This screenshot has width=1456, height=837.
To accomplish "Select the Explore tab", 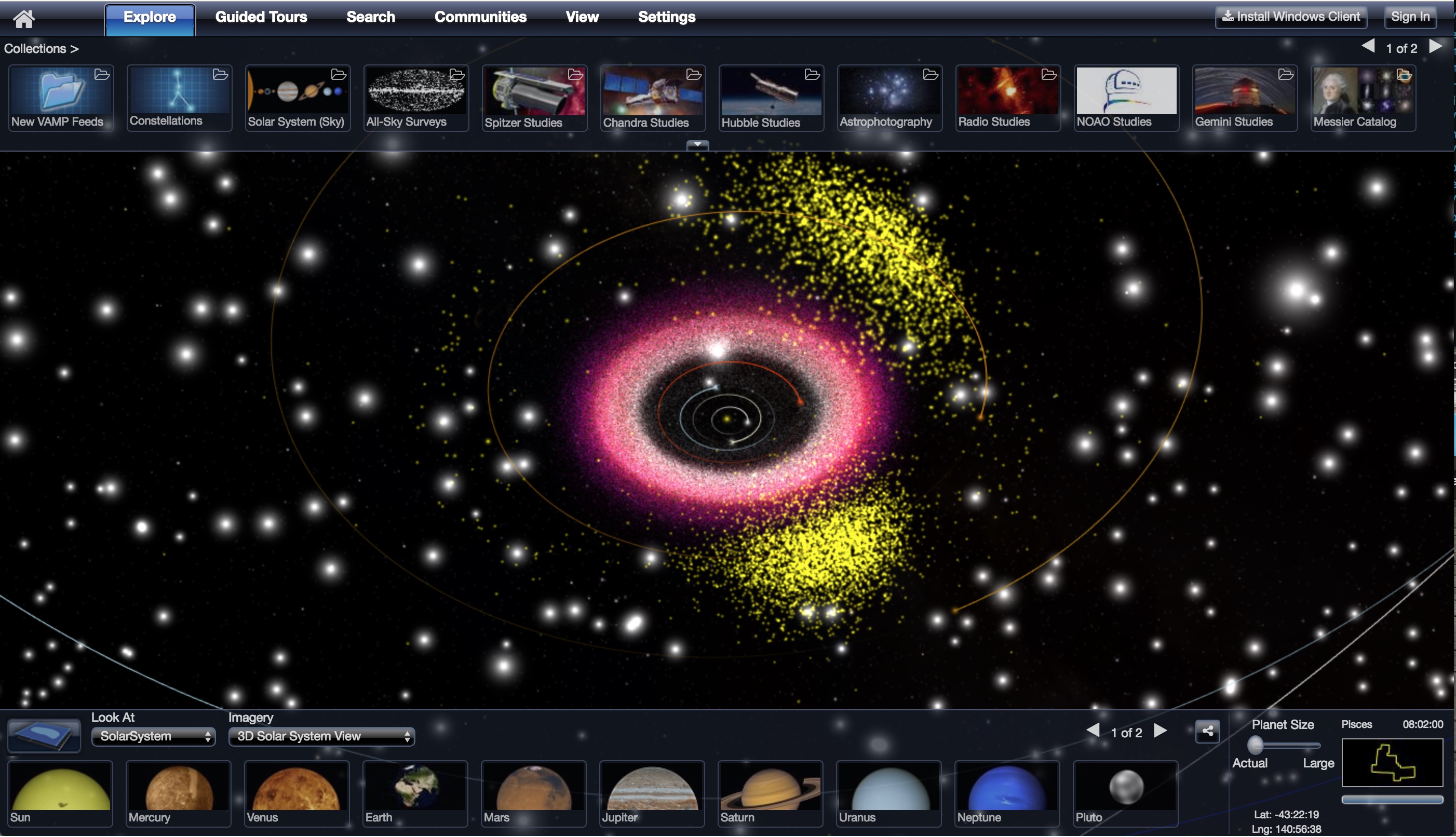I will click(150, 19).
